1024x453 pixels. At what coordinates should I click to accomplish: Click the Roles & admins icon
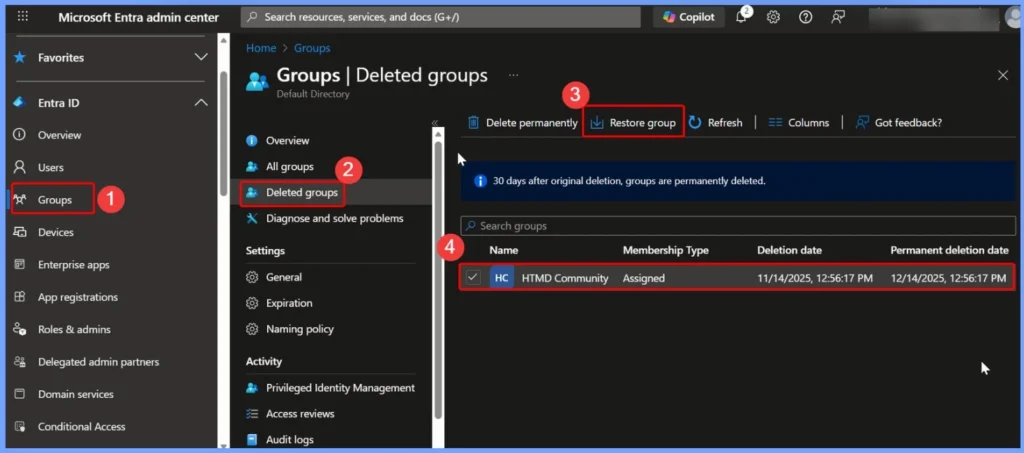click(x=20, y=329)
